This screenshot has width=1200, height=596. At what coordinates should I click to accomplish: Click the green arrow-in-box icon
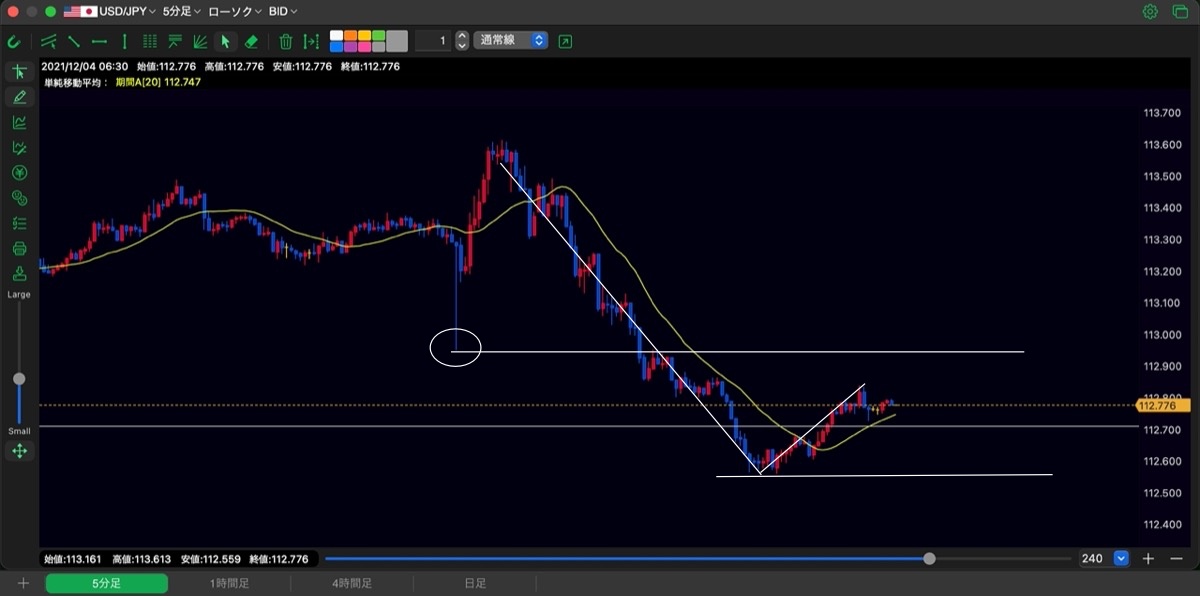[x=566, y=41]
